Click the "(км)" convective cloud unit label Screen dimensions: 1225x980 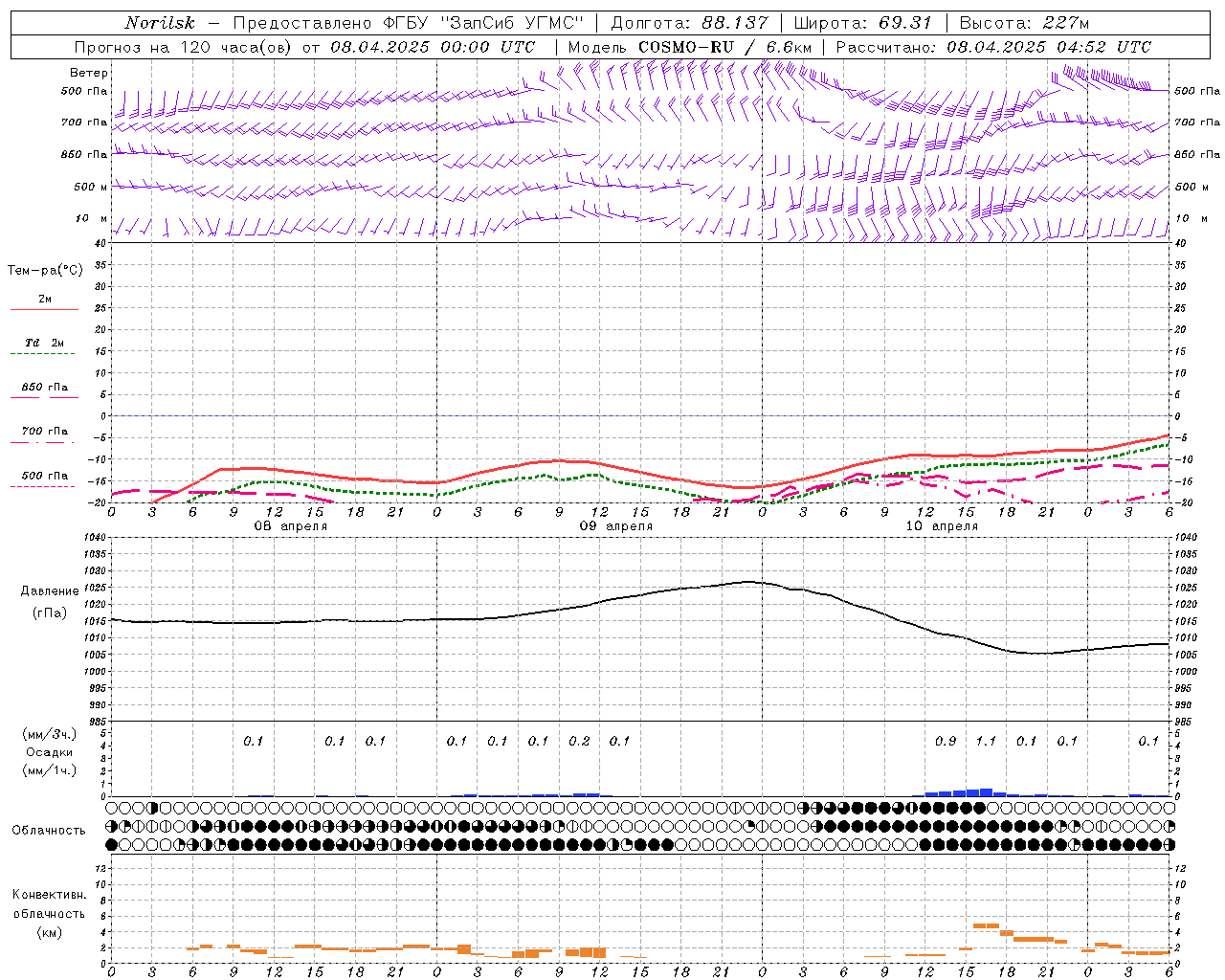tap(49, 932)
